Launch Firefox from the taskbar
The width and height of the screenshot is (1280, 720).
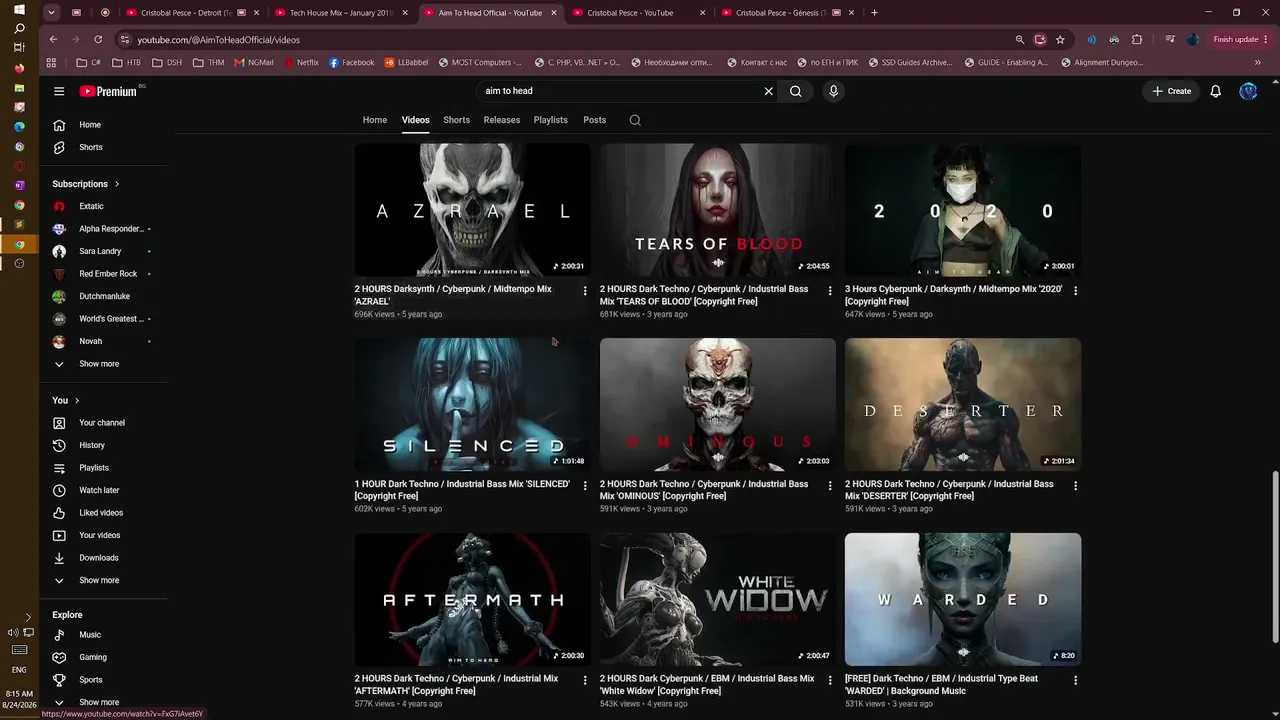[x=19, y=68]
